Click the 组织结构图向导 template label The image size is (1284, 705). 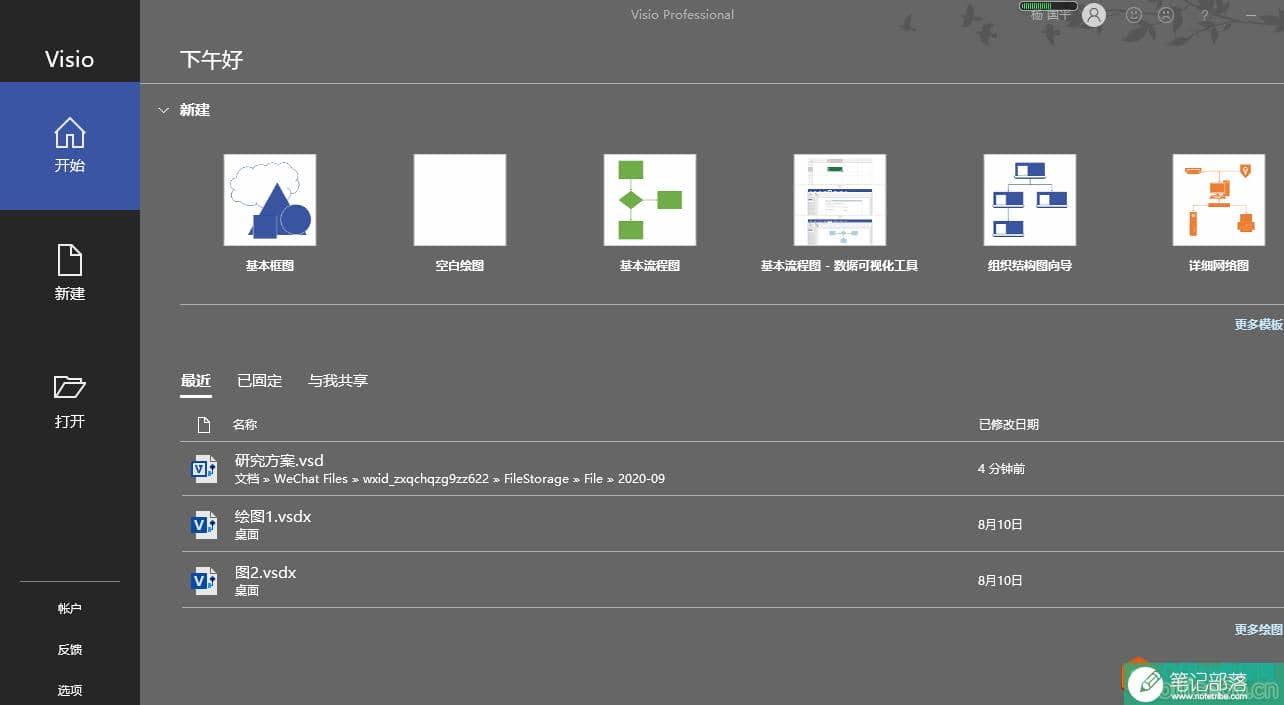[1030, 266]
